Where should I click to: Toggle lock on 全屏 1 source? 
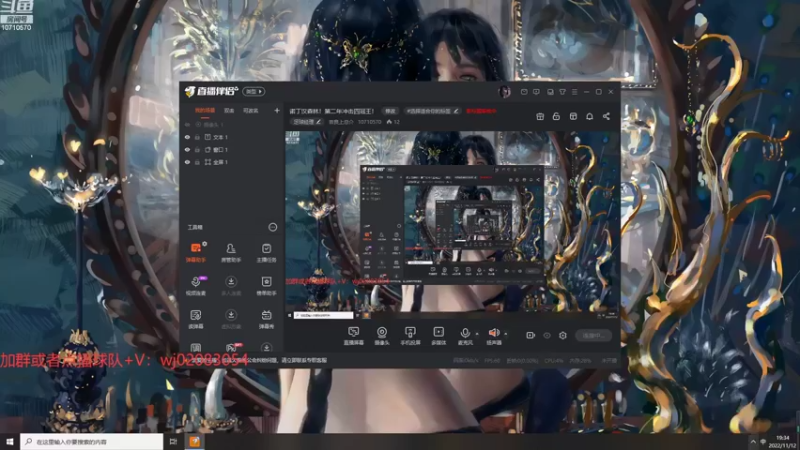coord(197,162)
